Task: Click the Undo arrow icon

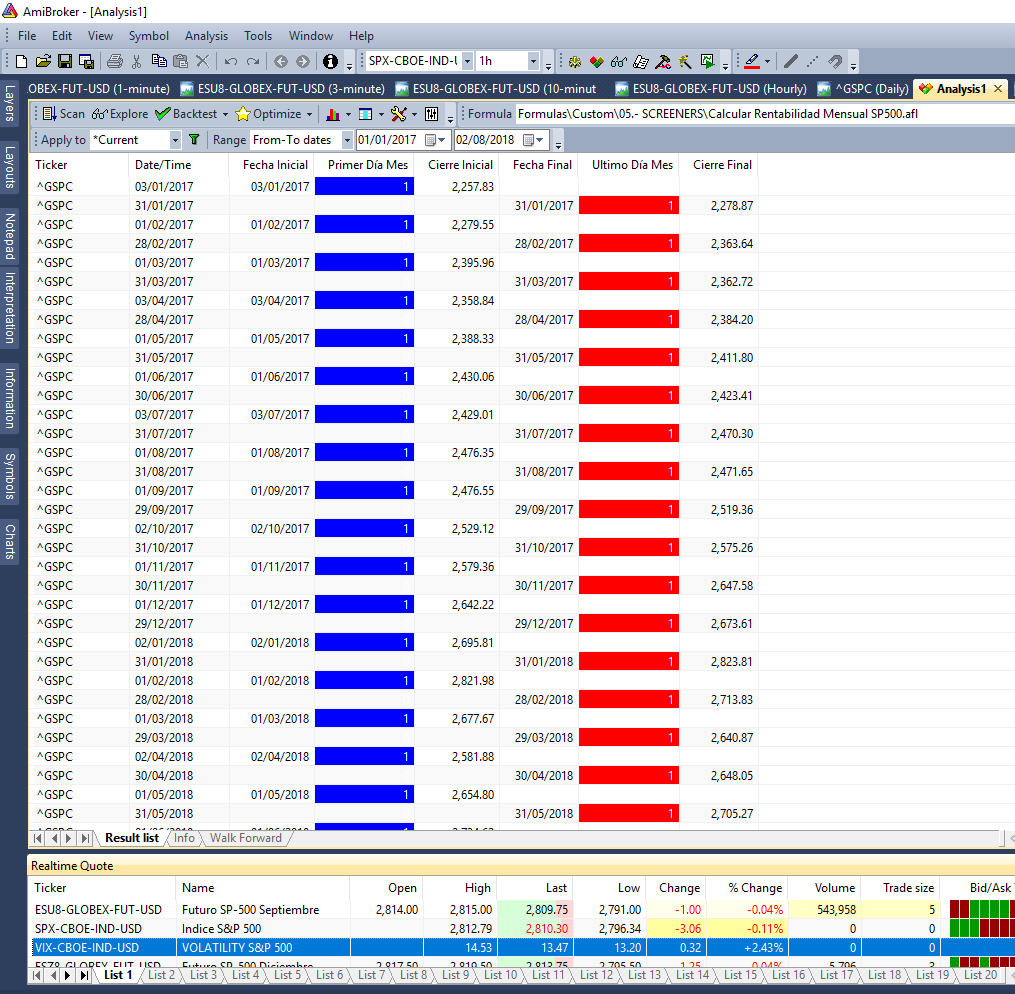Action: click(x=231, y=61)
